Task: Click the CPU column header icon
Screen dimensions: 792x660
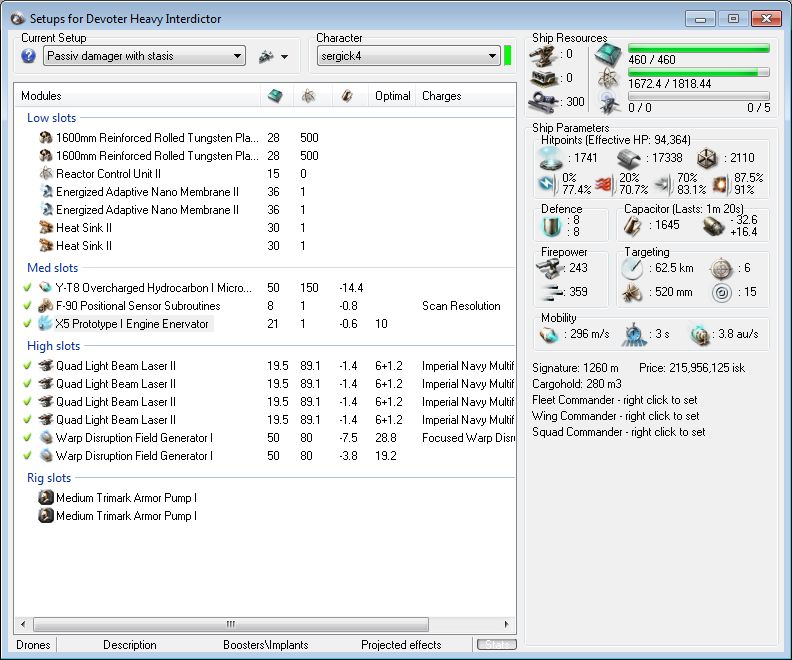Action: point(275,96)
